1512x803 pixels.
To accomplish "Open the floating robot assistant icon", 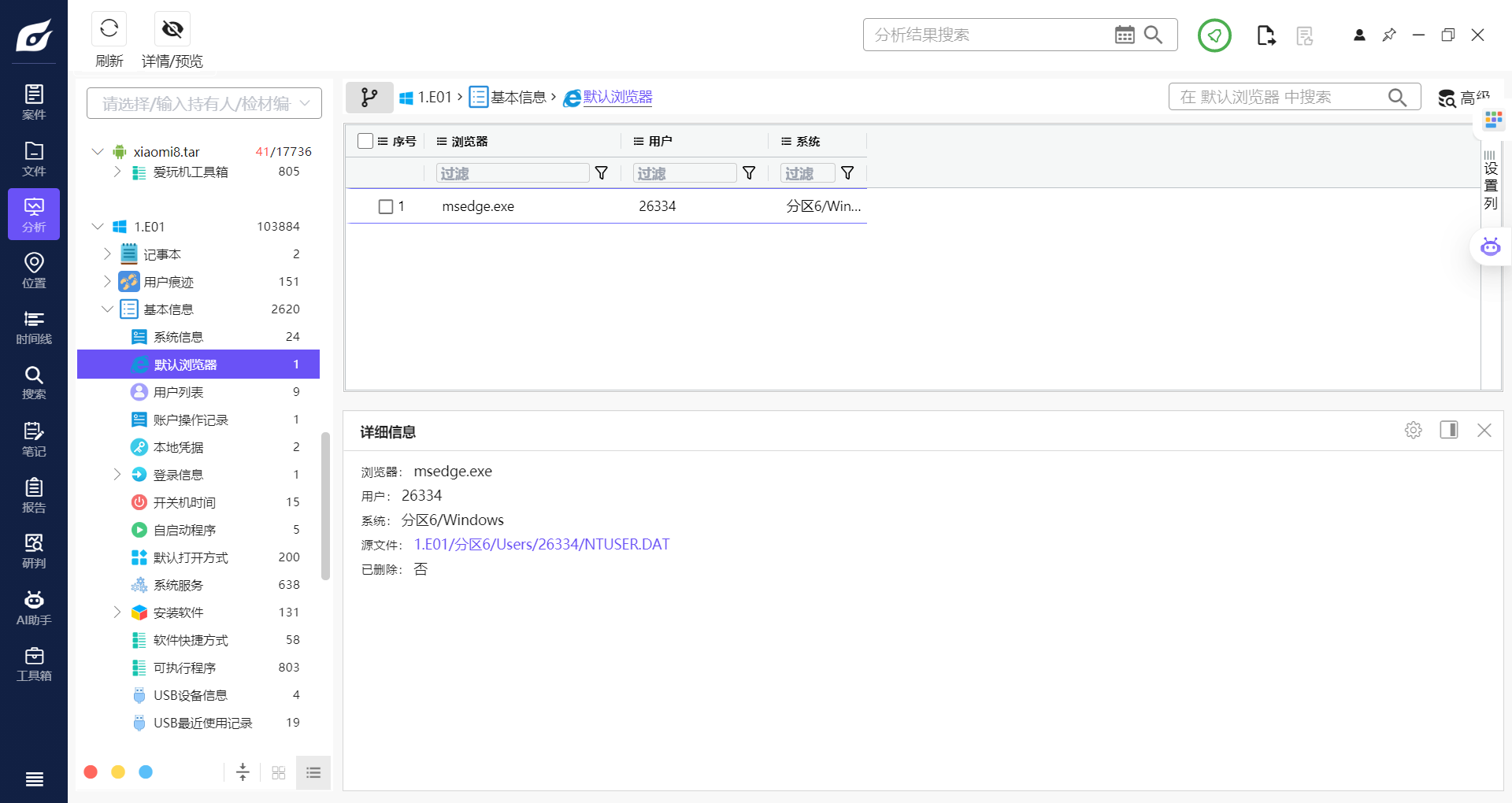I will (1490, 246).
